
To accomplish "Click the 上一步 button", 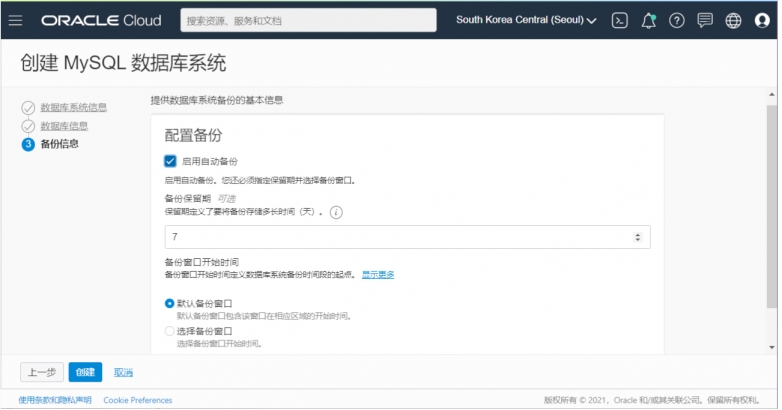I will (42, 372).
